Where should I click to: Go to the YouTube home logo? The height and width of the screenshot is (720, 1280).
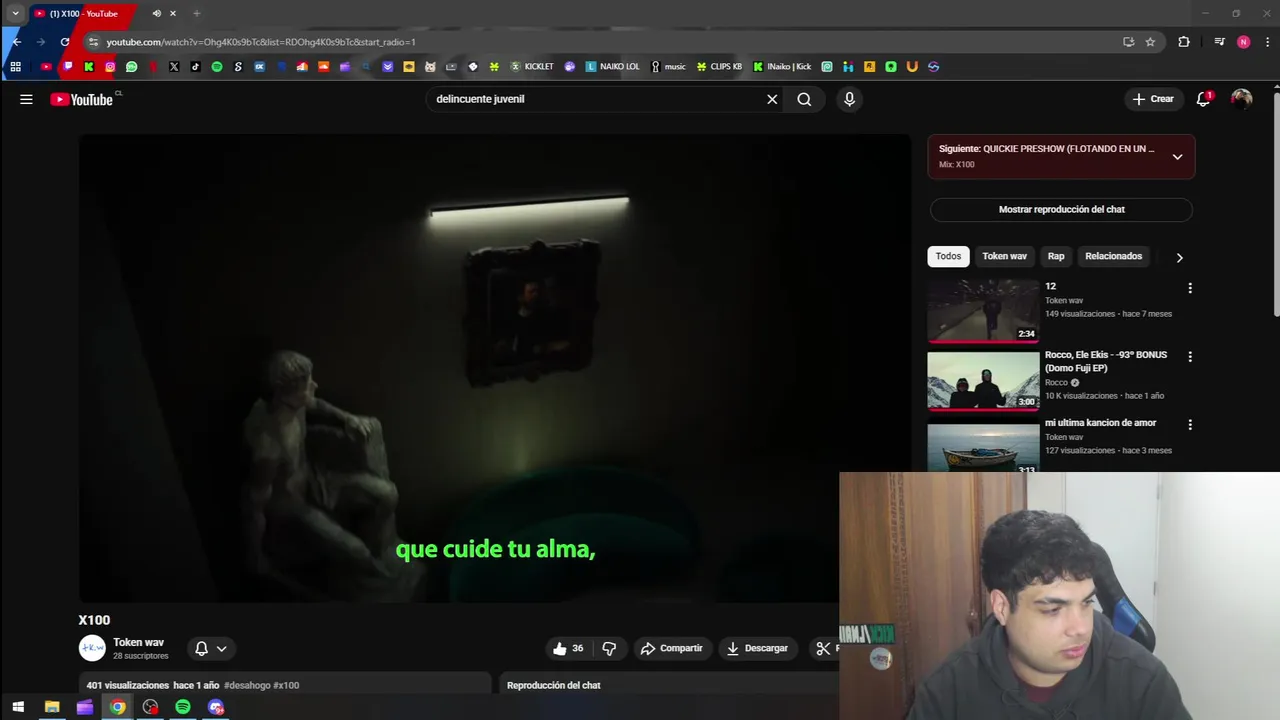coord(82,99)
